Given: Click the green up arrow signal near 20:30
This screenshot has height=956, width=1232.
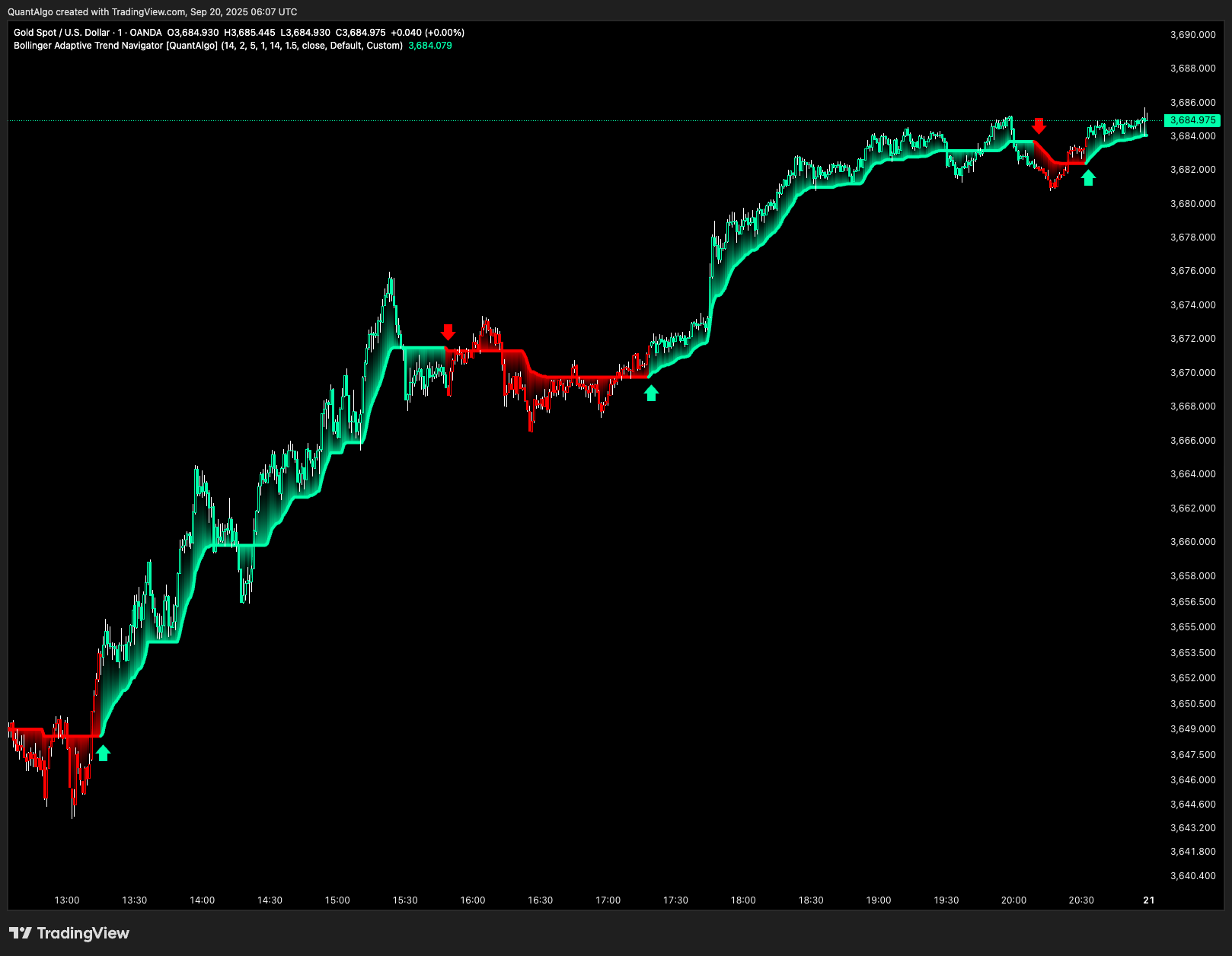Looking at the screenshot, I should [x=1089, y=177].
